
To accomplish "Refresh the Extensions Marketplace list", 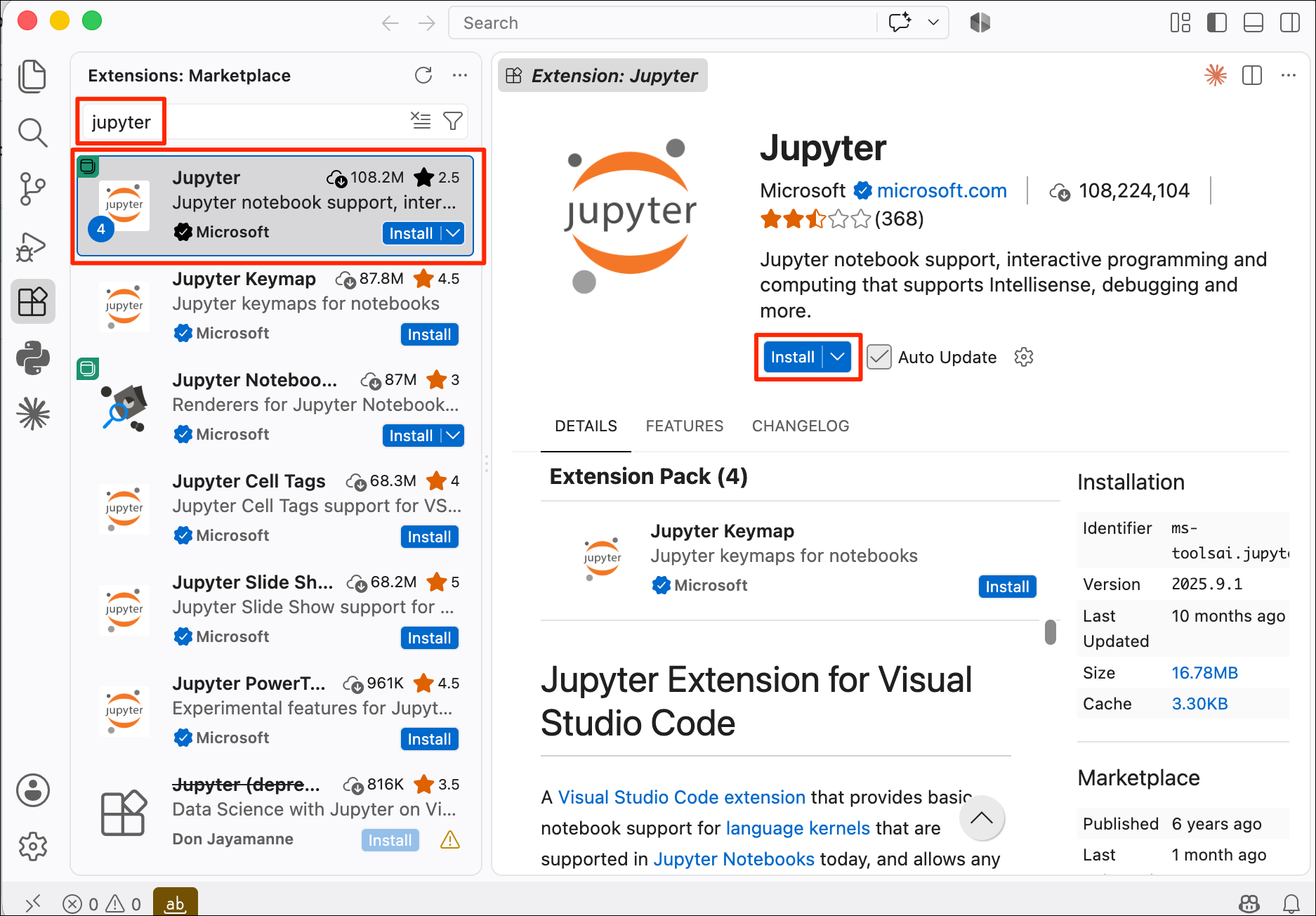I will coord(423,75).
